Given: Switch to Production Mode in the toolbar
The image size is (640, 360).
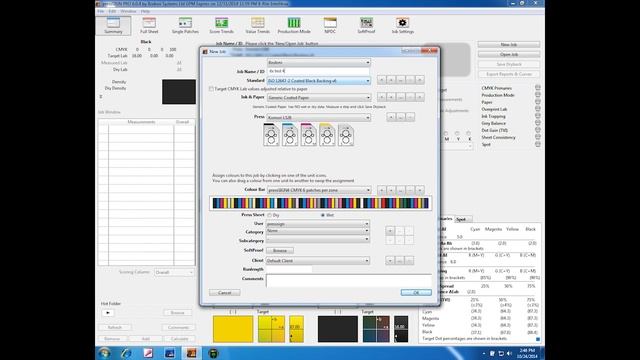Looking at the screenshot, I should pyautogui.click(x=294, y=25).
